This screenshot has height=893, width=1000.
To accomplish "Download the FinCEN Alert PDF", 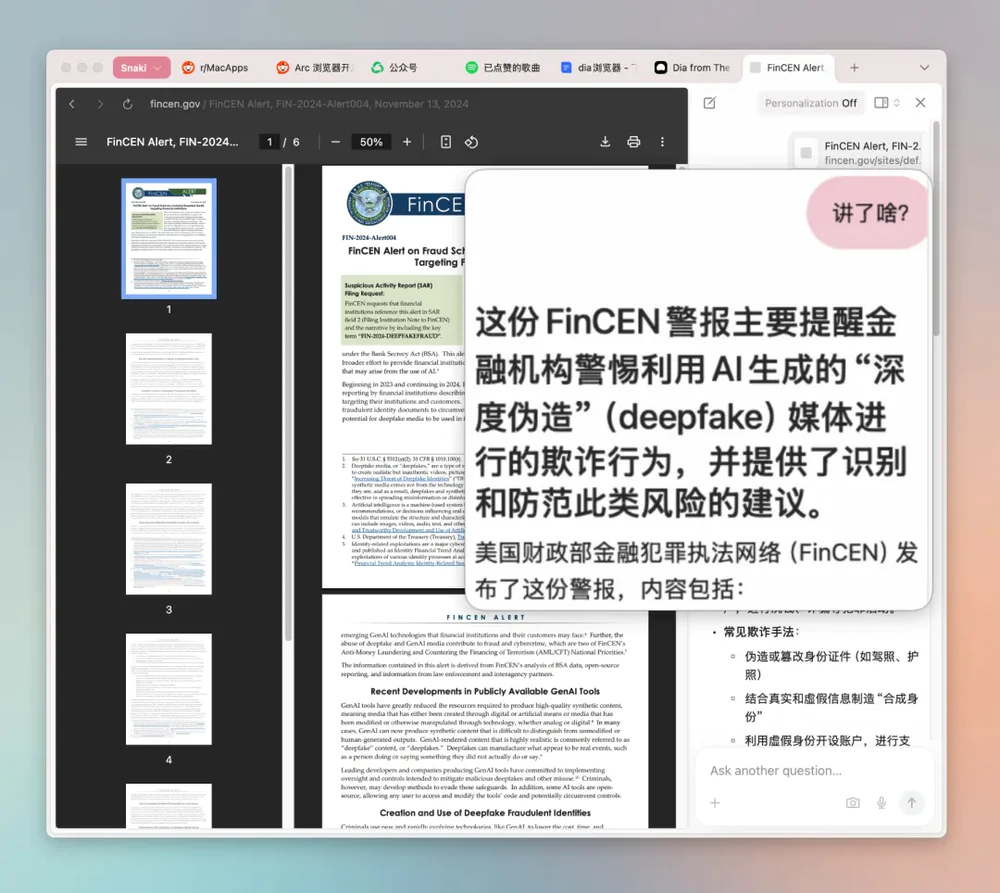I will (604, 142).
